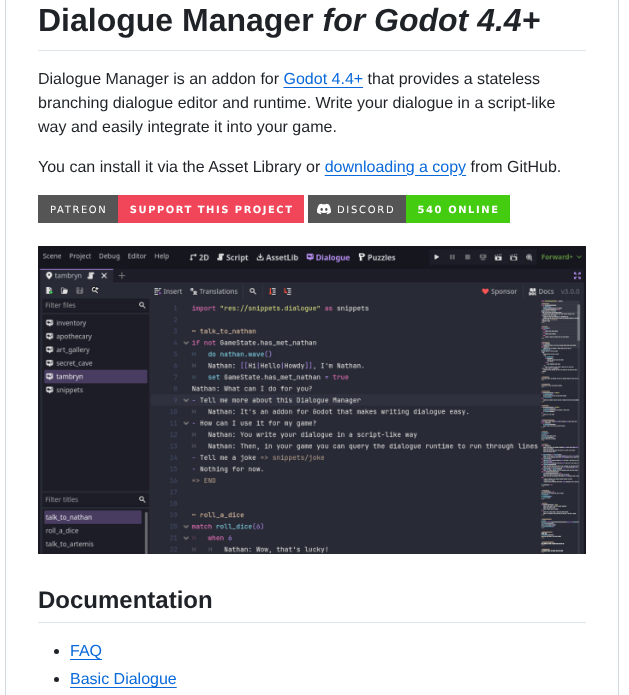Click the code editor minimap
Viewport: 629px width, 695px height.
[x=558, y=427]
